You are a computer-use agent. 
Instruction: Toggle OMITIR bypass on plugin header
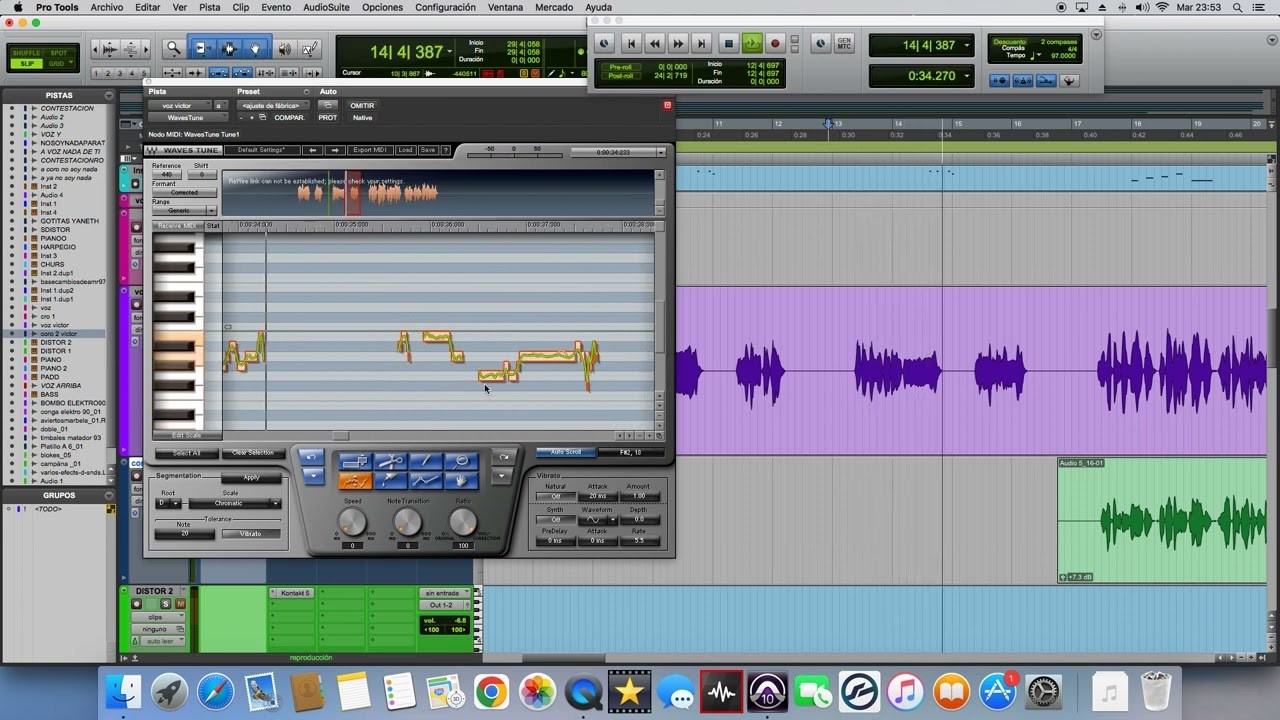tap(363, 106)
